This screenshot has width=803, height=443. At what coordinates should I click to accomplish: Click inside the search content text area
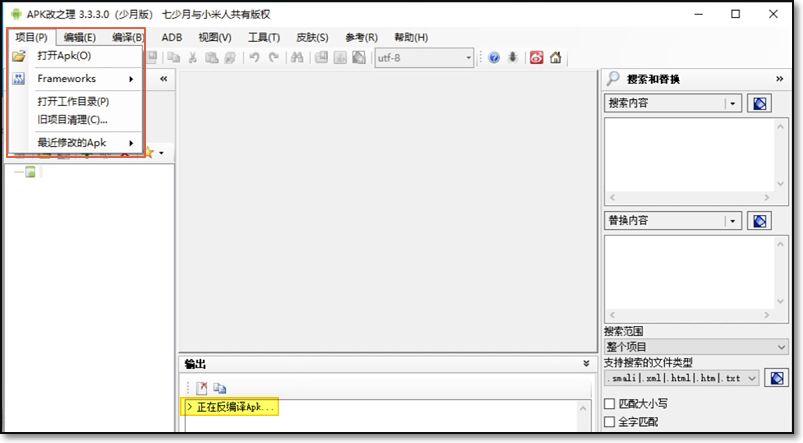click(690, 156)
